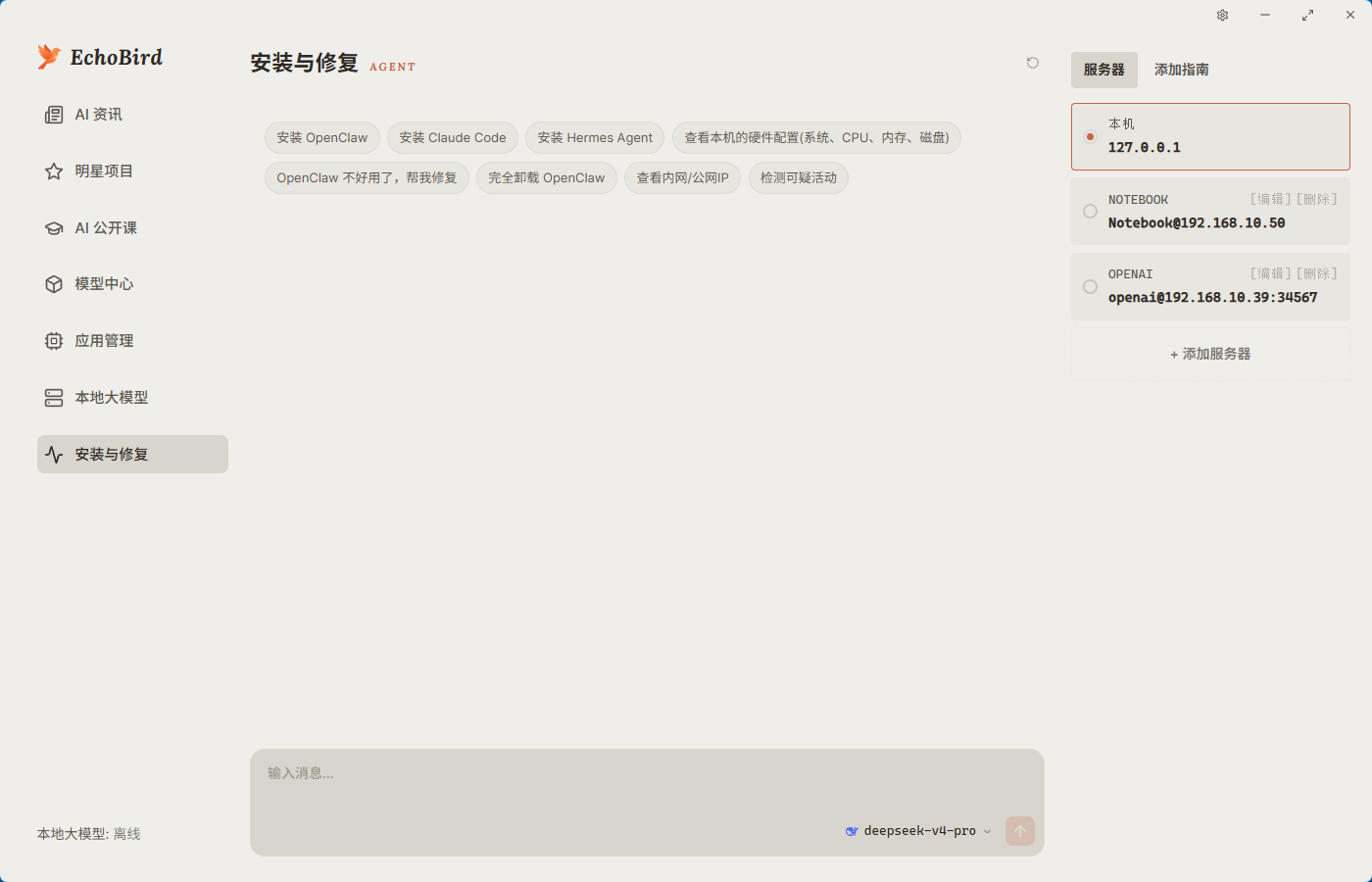The width and height of the screenshot is (1372, 882).
Task: Open AI 公开课 in the sidebar
Action: point(132,228)
